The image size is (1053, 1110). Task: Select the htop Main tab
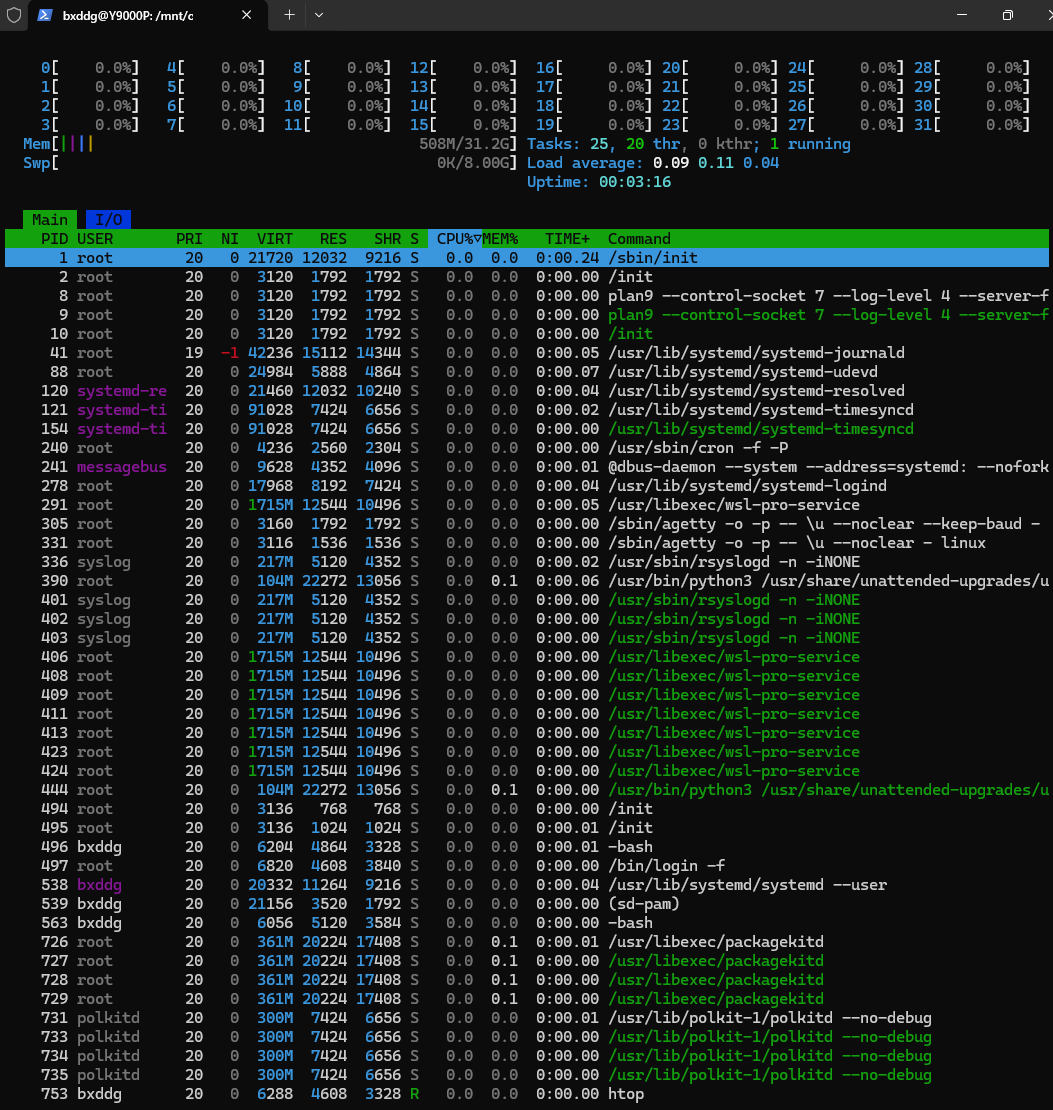point(50,220)
